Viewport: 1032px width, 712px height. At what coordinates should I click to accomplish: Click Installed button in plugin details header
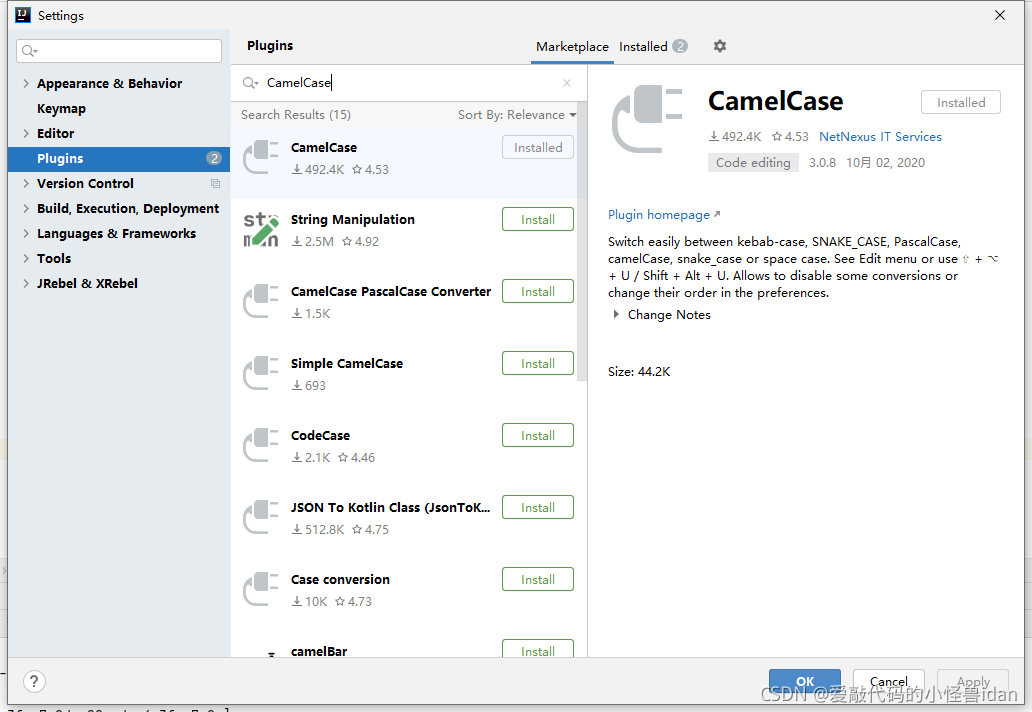point(961,103)
